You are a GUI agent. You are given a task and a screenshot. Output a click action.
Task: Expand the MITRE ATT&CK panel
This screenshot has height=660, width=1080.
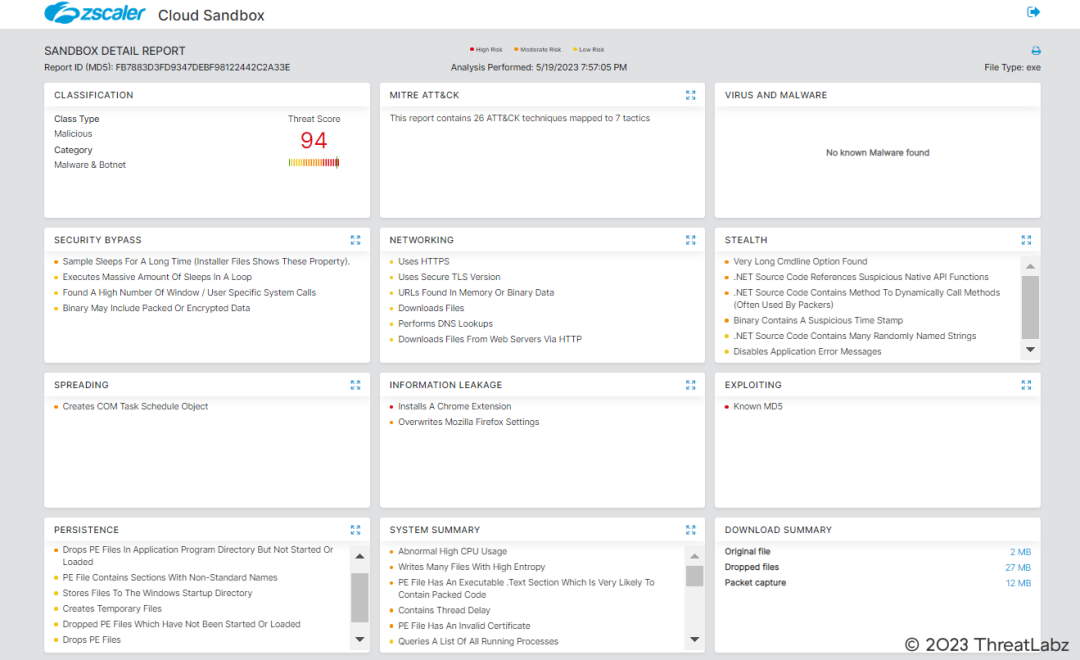pyautogui.click(x=690, y=95)
